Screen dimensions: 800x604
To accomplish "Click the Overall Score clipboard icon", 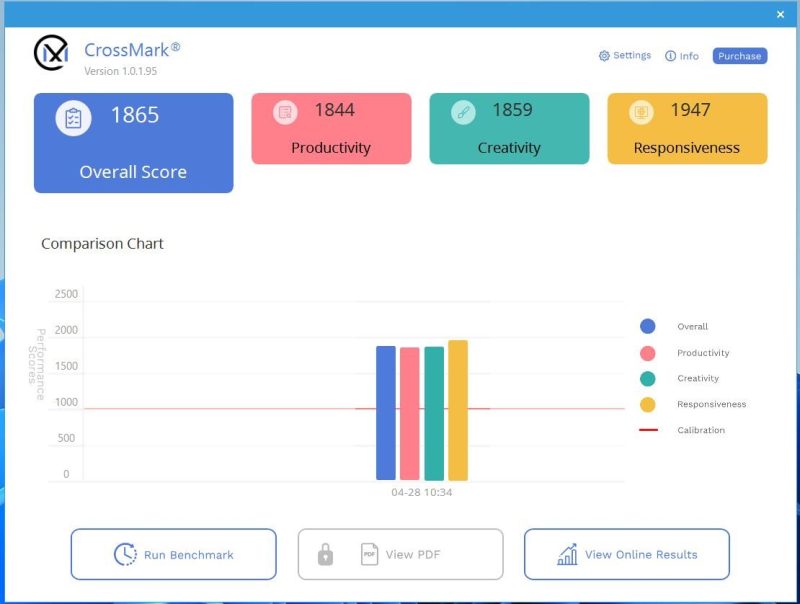I will [x=73, y=118].
